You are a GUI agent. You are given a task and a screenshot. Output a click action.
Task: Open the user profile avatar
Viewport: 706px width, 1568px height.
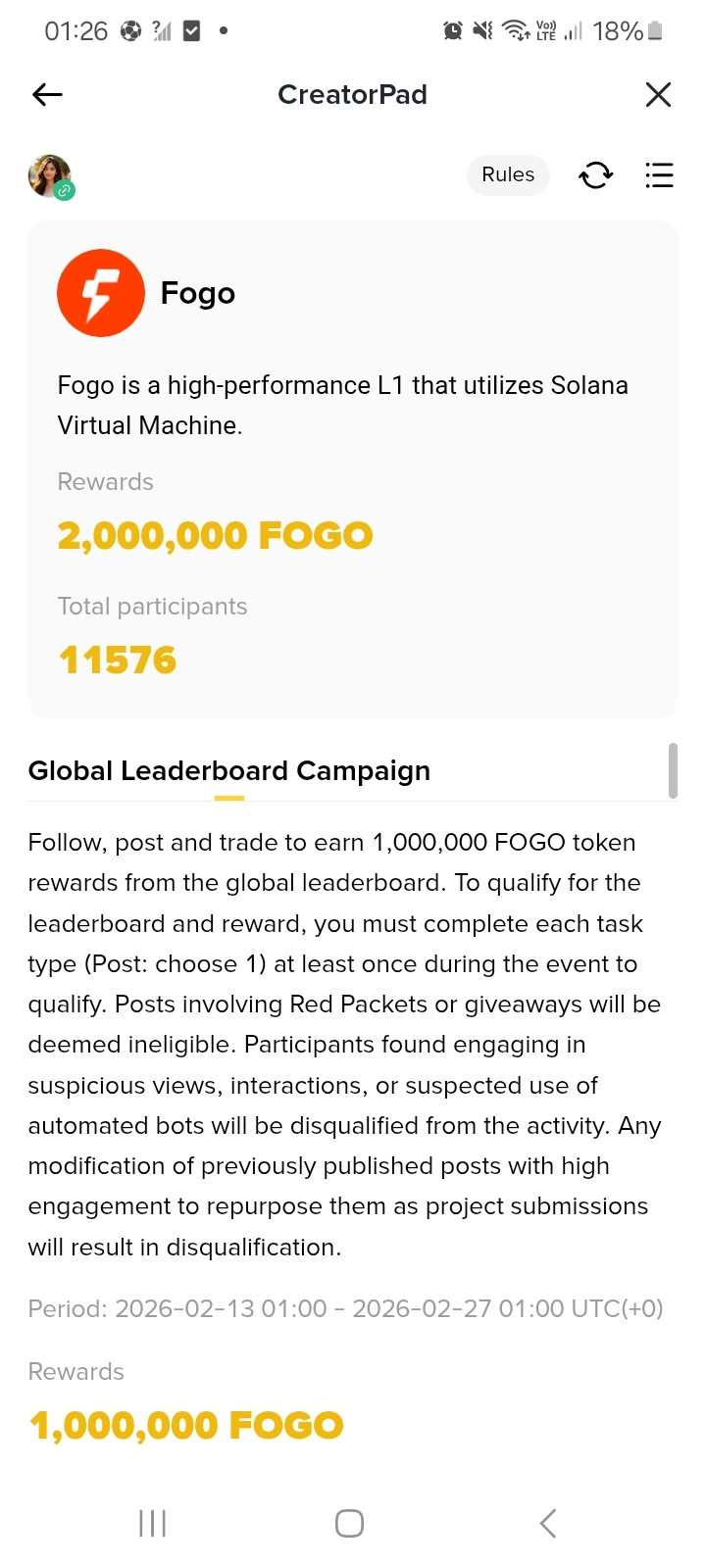50,176
